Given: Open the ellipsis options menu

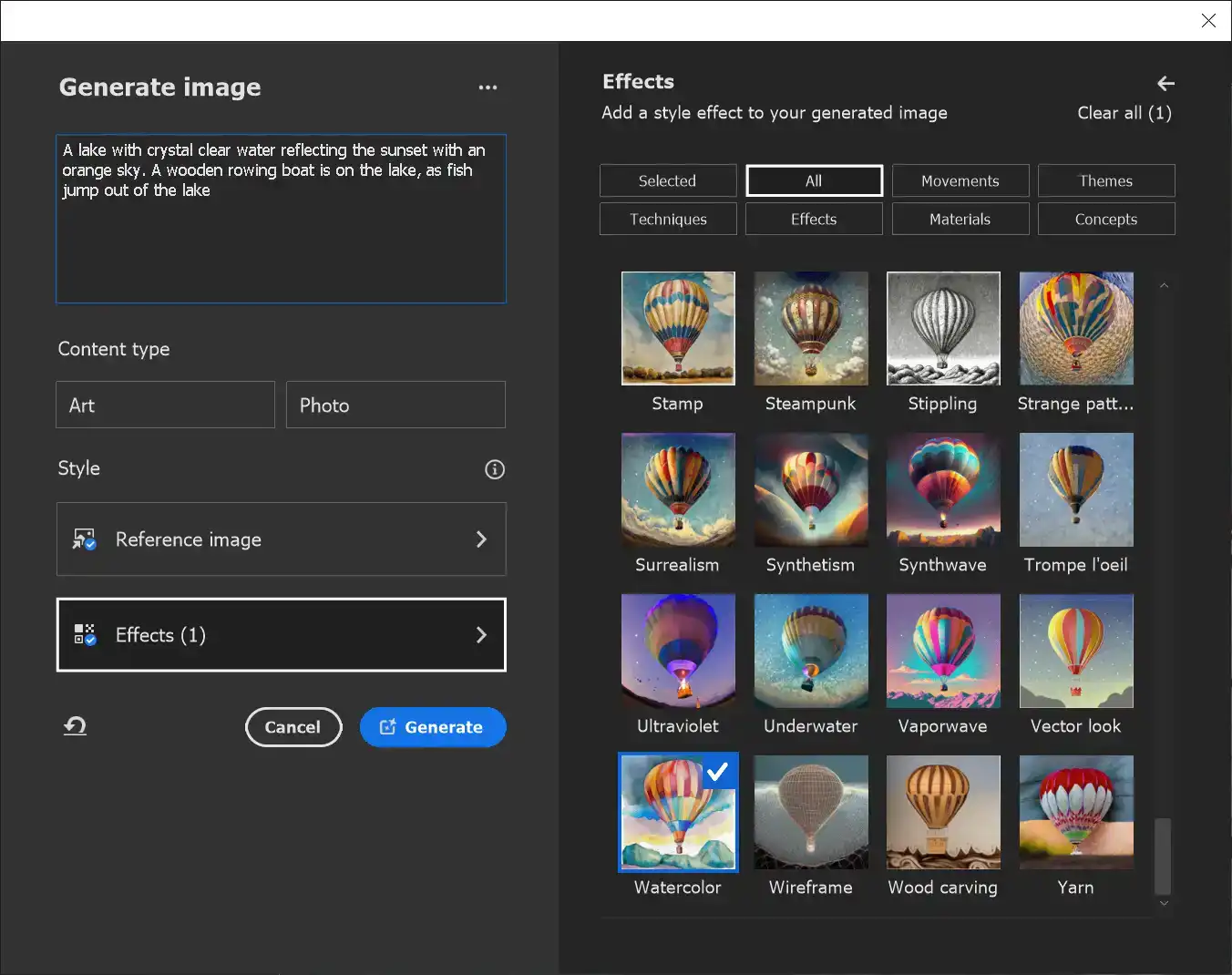Looking at the screenshot, I should [488, 87].
